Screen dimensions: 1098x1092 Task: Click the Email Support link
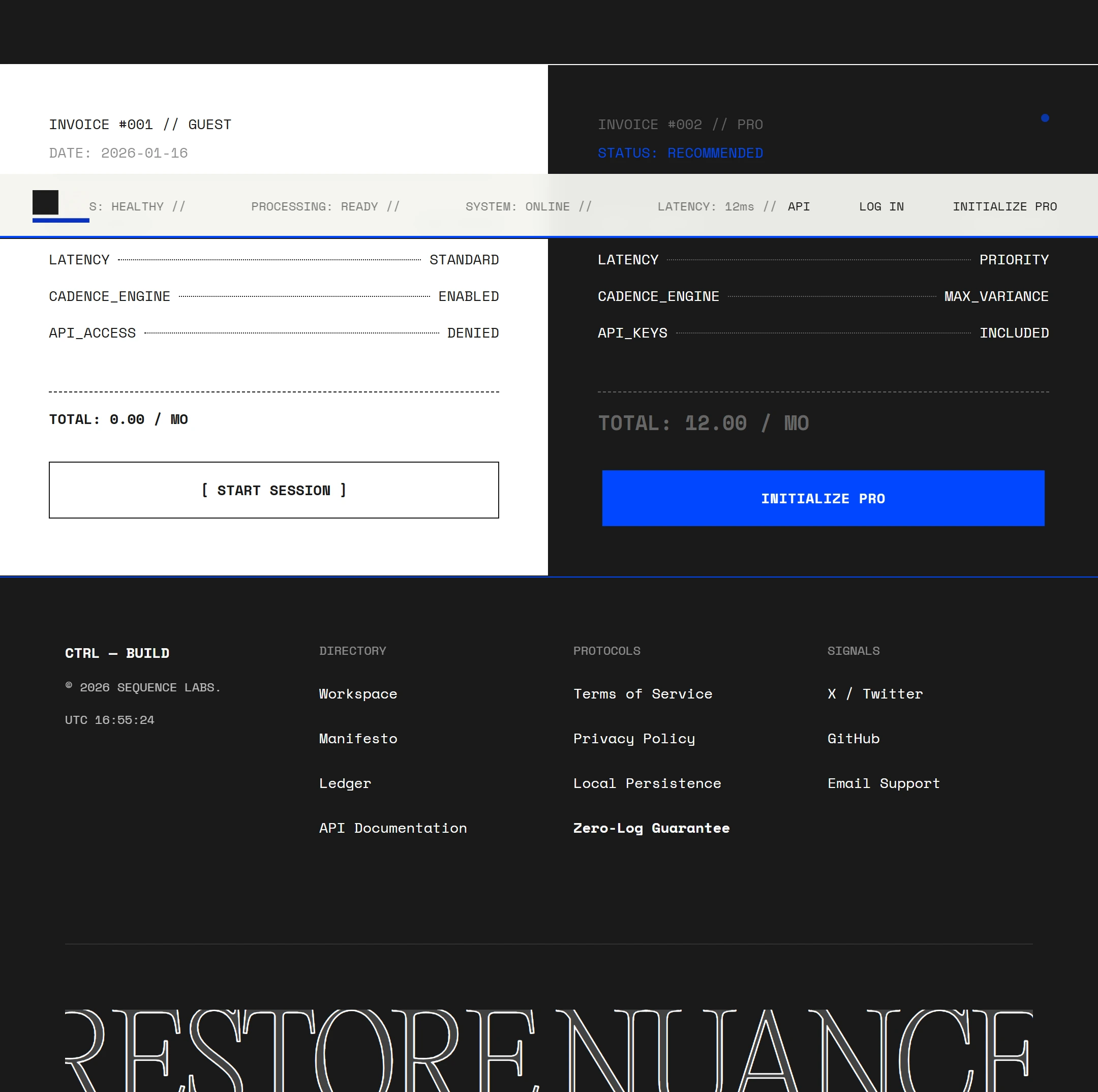click(883, 783)
